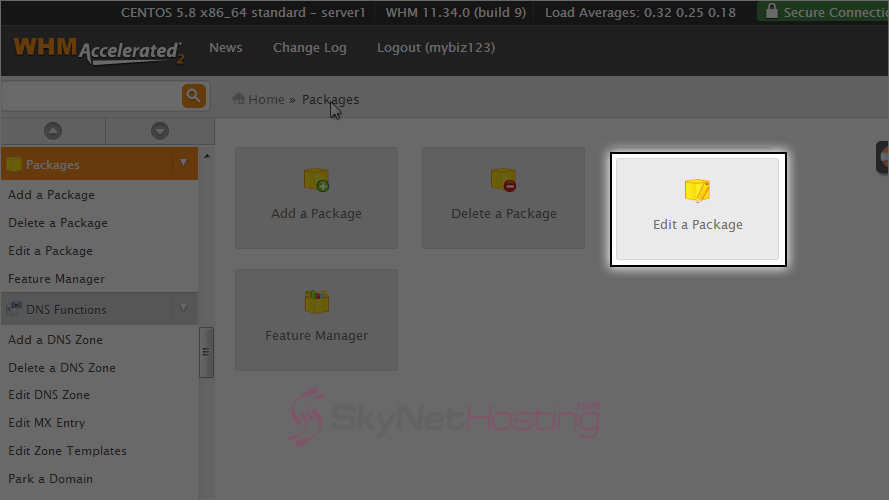The height and width of the screenshot is (500, 889).
Task: Open Park a Domain in sidebar
Action: [x=50, y=479]
